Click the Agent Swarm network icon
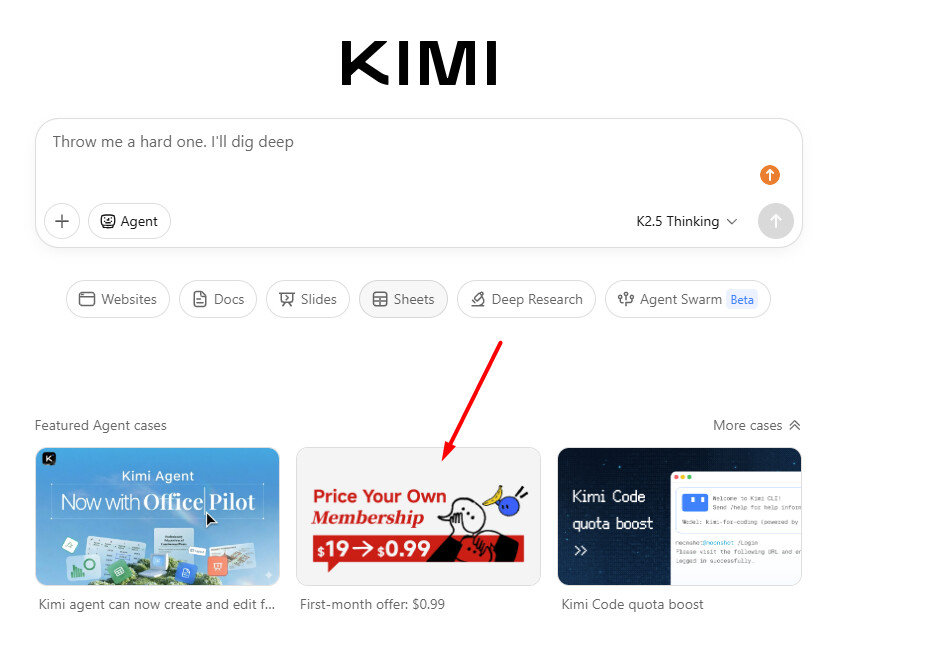This screenshot has width=939, height=654. (x=625, y=299)
